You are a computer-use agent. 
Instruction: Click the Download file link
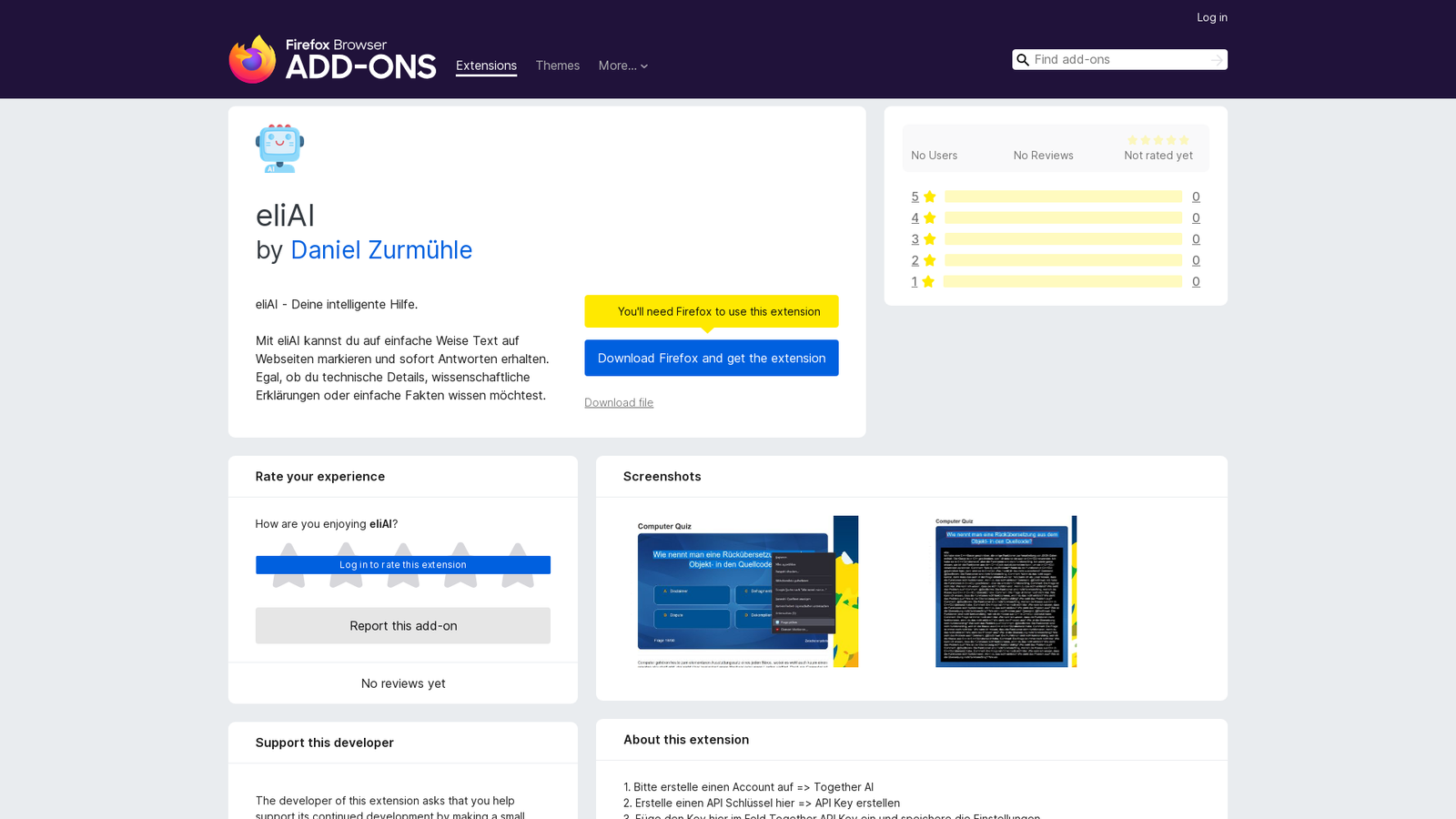[619, 402]
